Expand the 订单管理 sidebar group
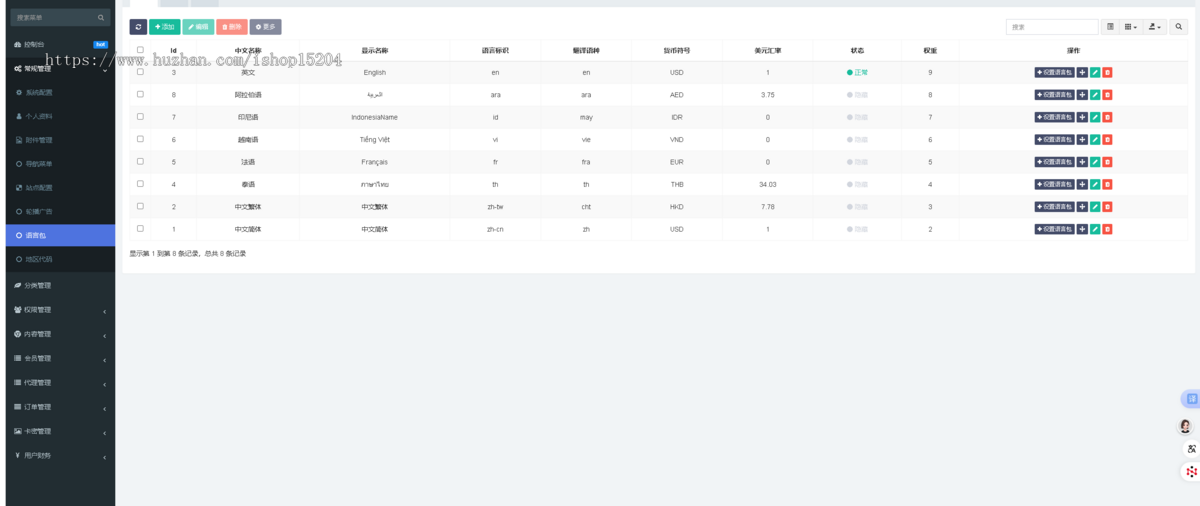 point(60,407)
